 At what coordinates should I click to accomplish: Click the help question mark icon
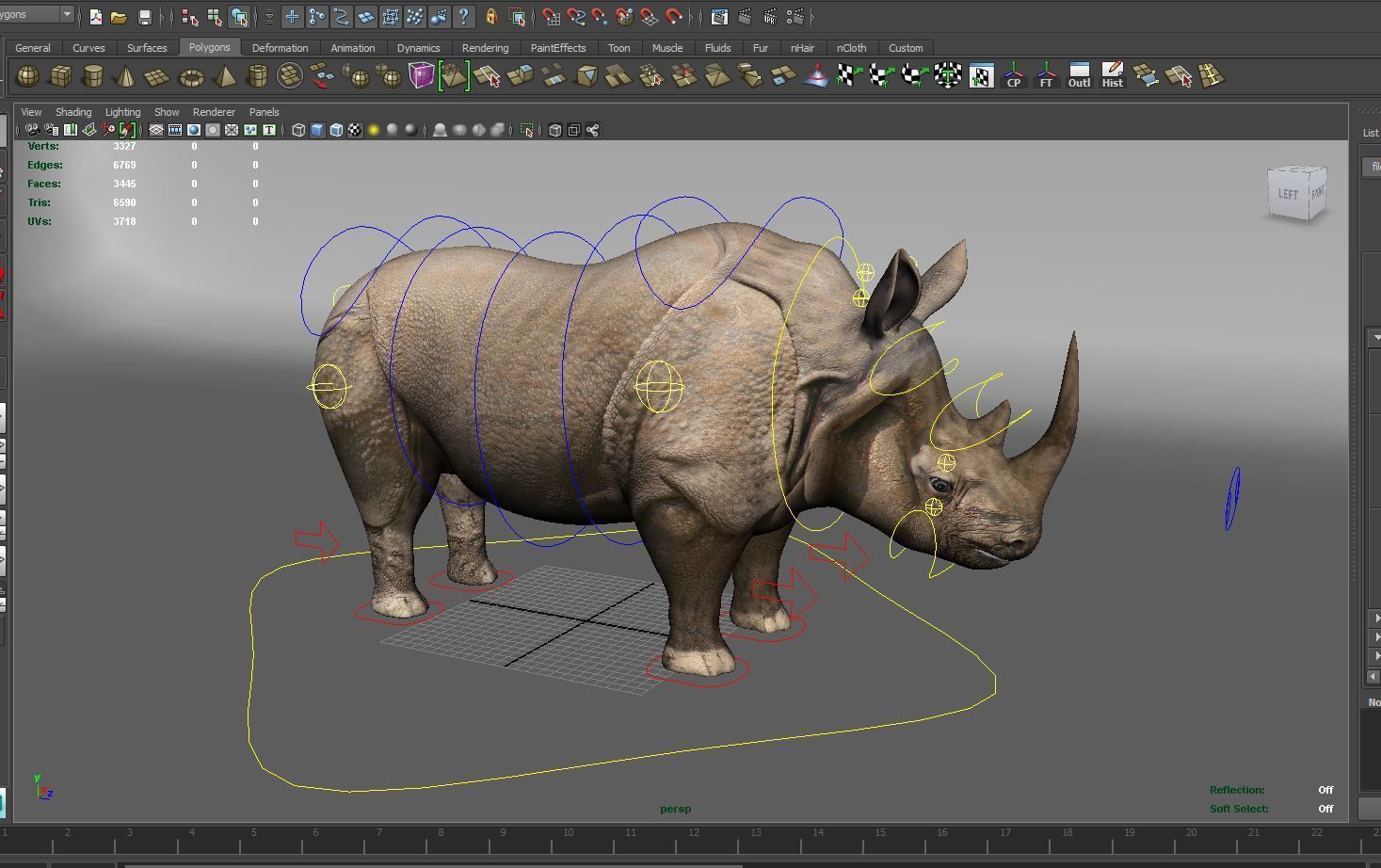463,16
